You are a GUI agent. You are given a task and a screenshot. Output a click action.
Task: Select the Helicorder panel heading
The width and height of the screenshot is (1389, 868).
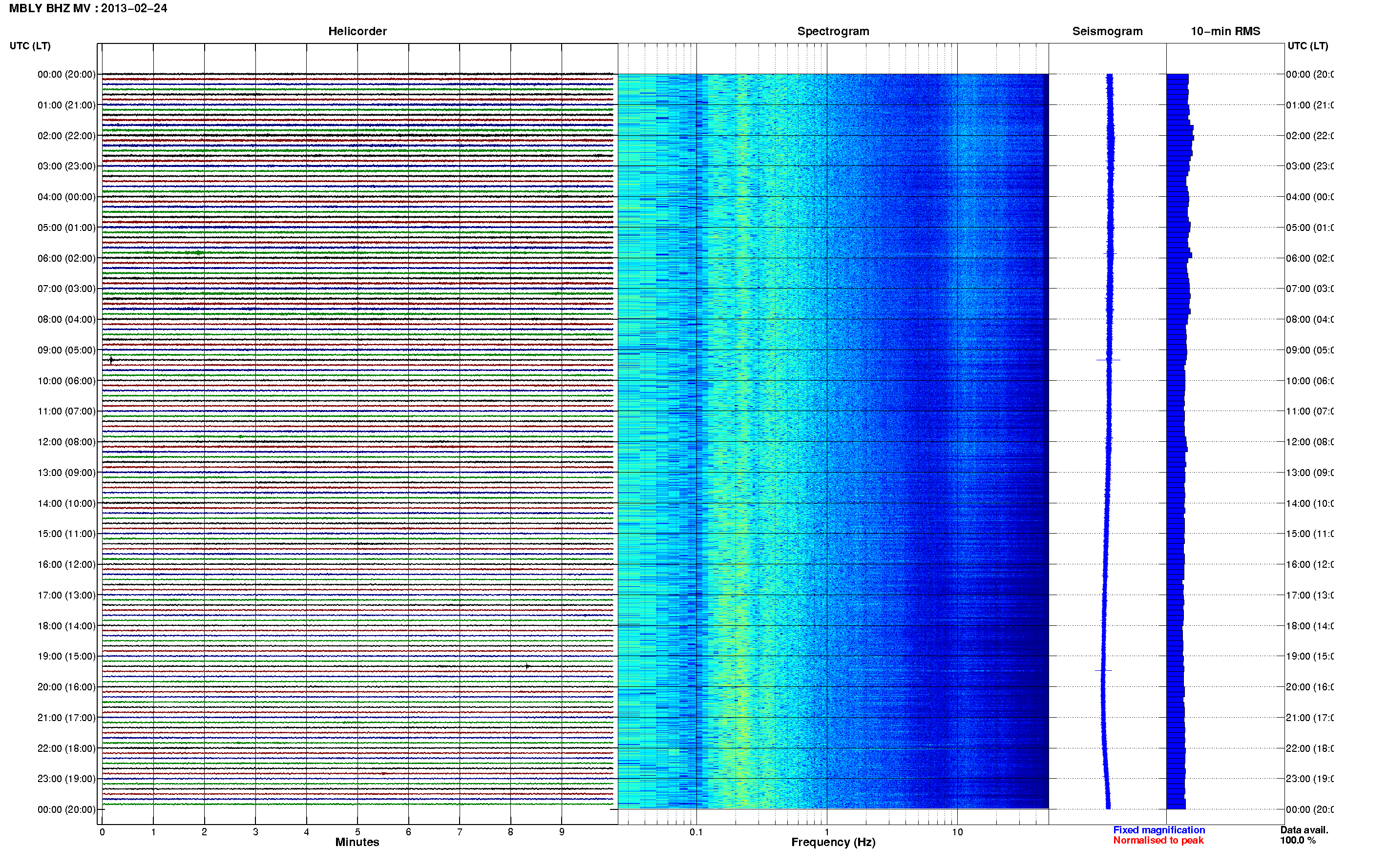[x=357, y=31]
